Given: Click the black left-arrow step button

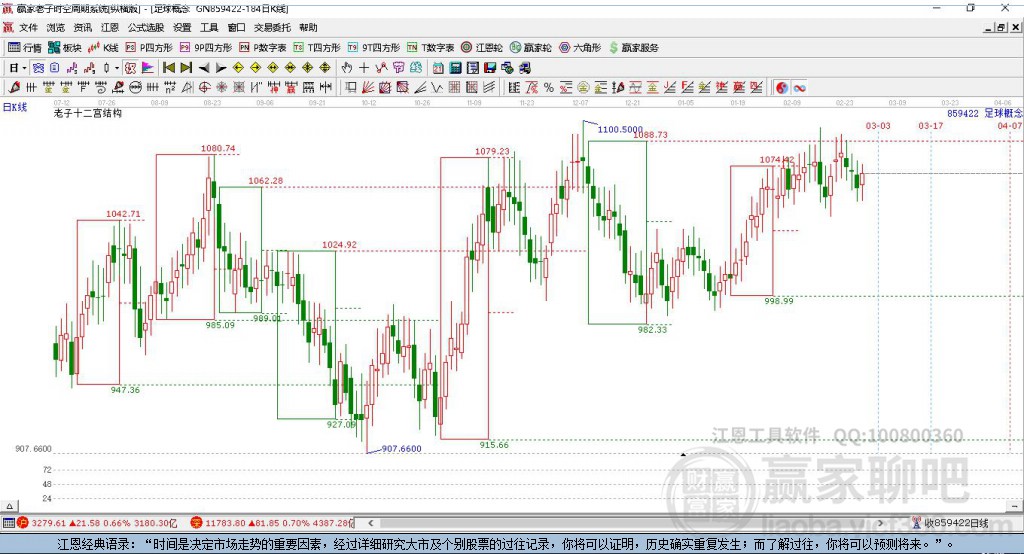Looking at the screenshot, I should pos(204,67).
